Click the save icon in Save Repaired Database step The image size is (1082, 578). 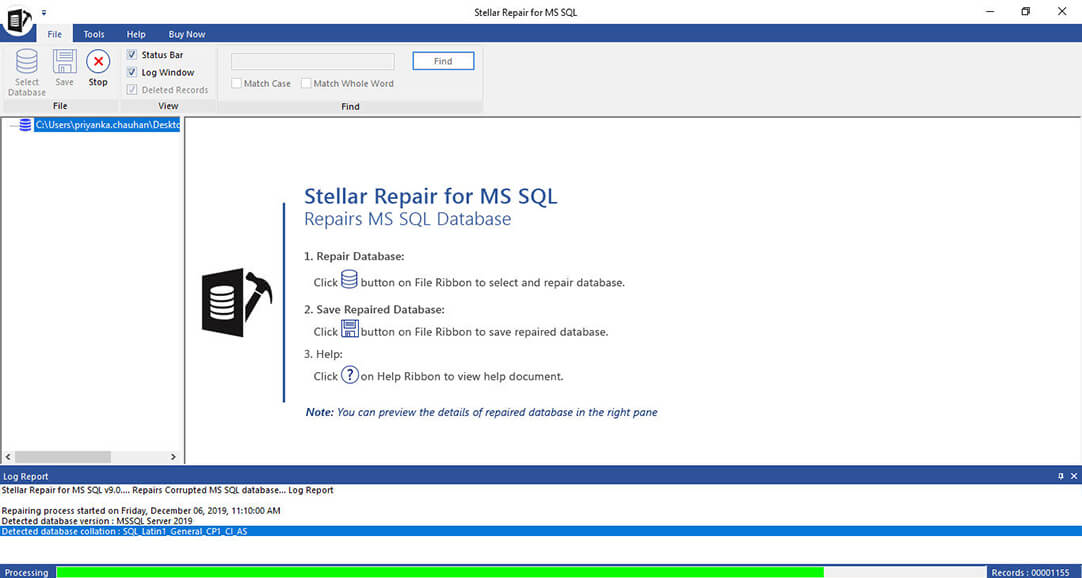349,329
